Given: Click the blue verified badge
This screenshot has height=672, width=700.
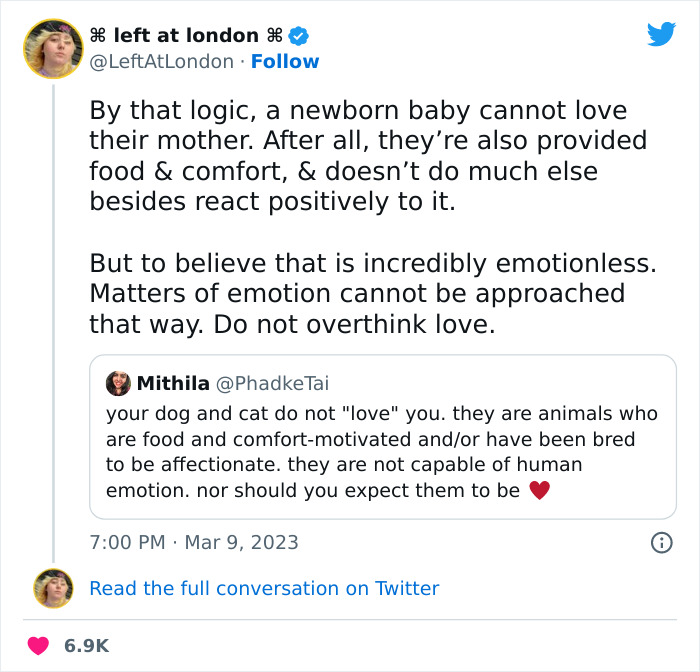Looking at the screenshot, I should tap(298, 36).
